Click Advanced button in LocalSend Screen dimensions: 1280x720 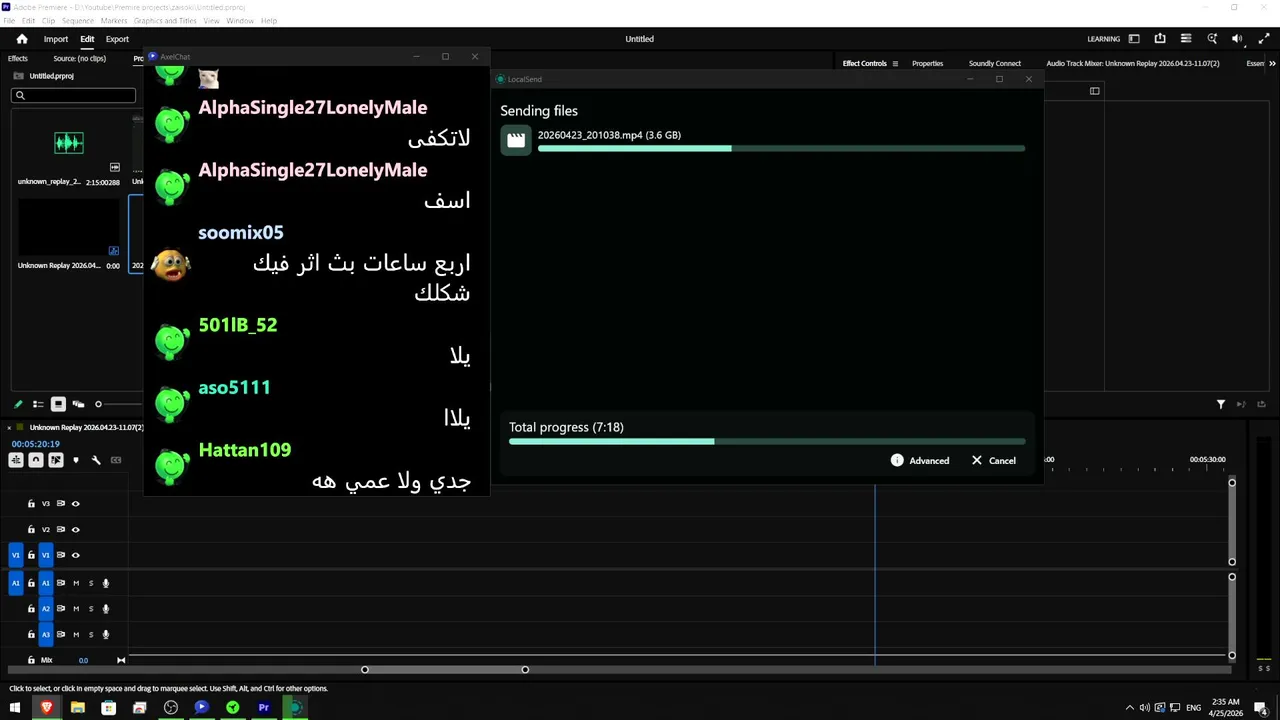(920, 461)
